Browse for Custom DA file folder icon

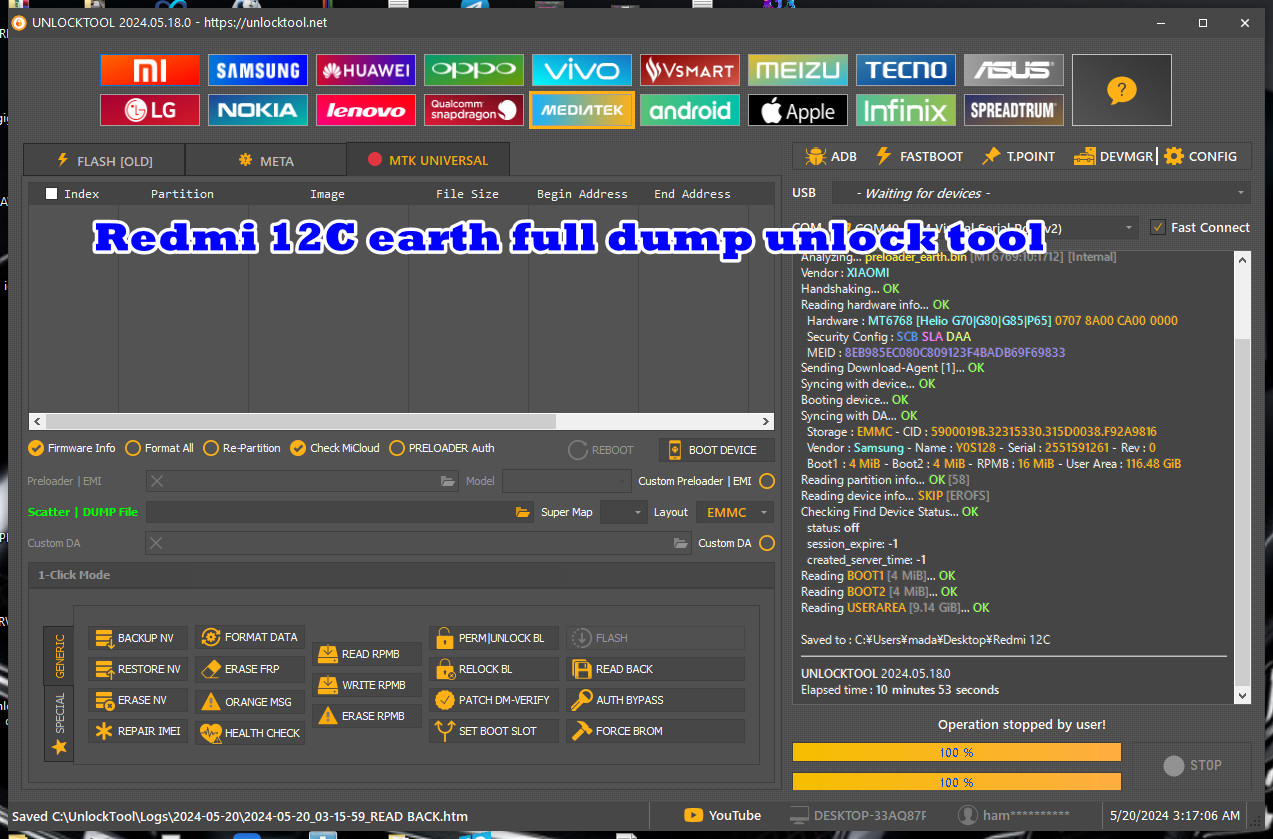pos(680,543)
